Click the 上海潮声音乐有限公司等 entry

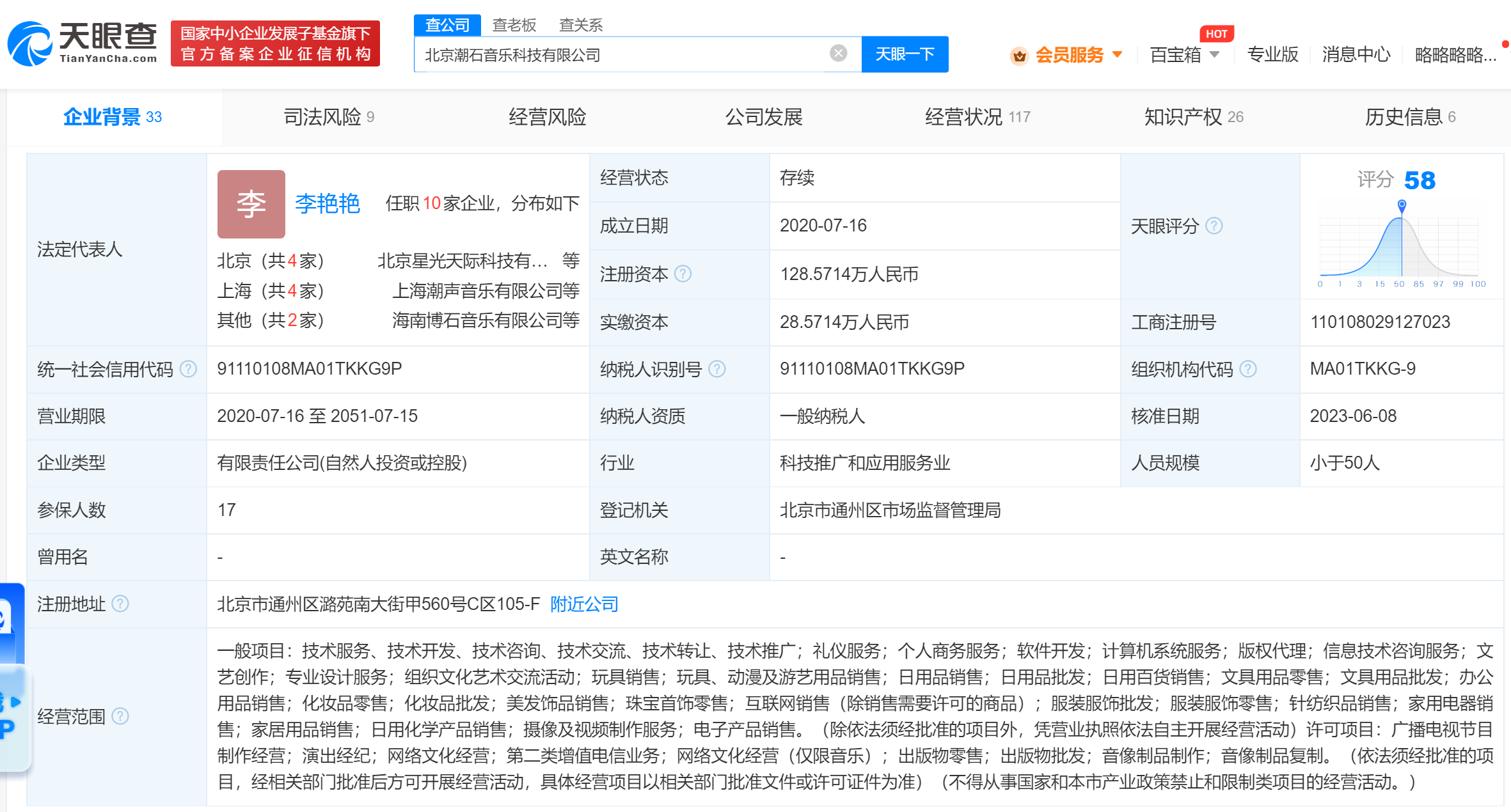pos(486,291)
